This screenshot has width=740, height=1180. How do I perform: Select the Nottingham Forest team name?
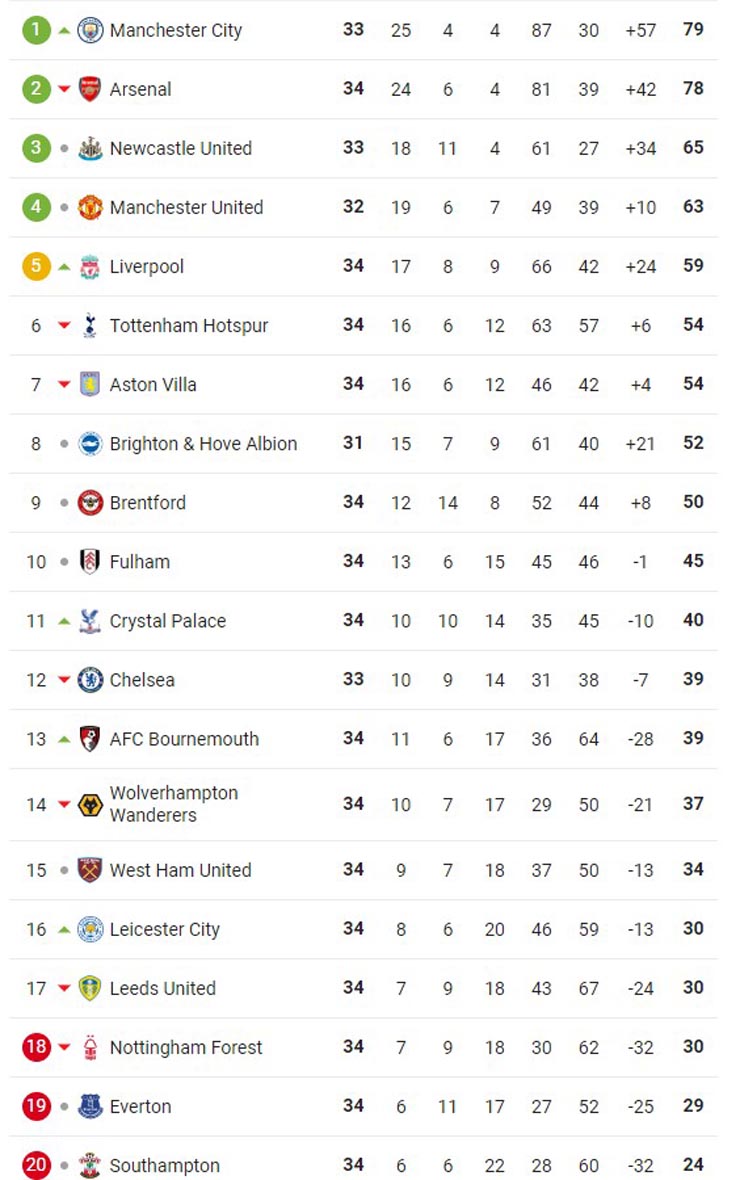[186, 1048]
